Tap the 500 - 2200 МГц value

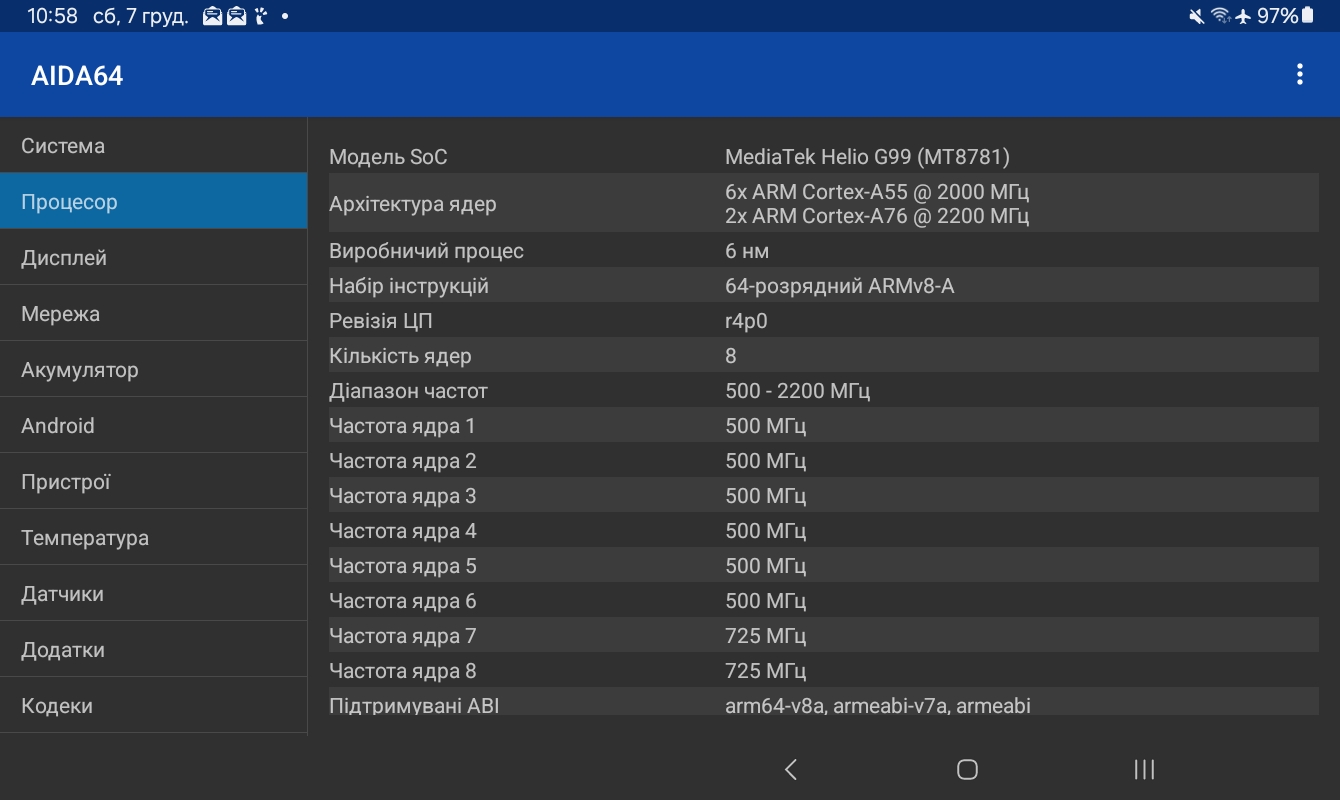pyautogui.click(x=797, y=391)
